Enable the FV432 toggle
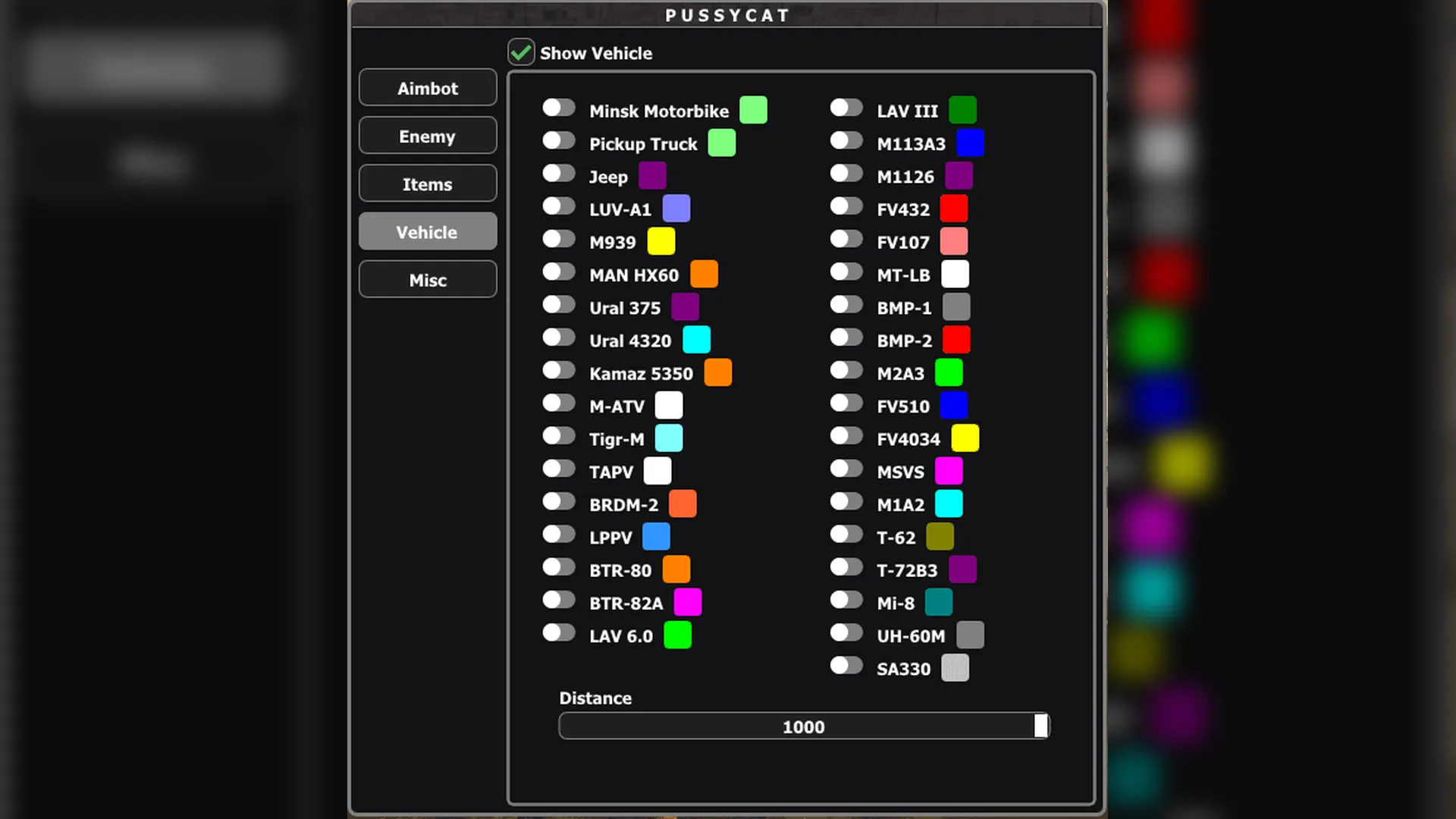1456x819 pixels. click(846, 206)
